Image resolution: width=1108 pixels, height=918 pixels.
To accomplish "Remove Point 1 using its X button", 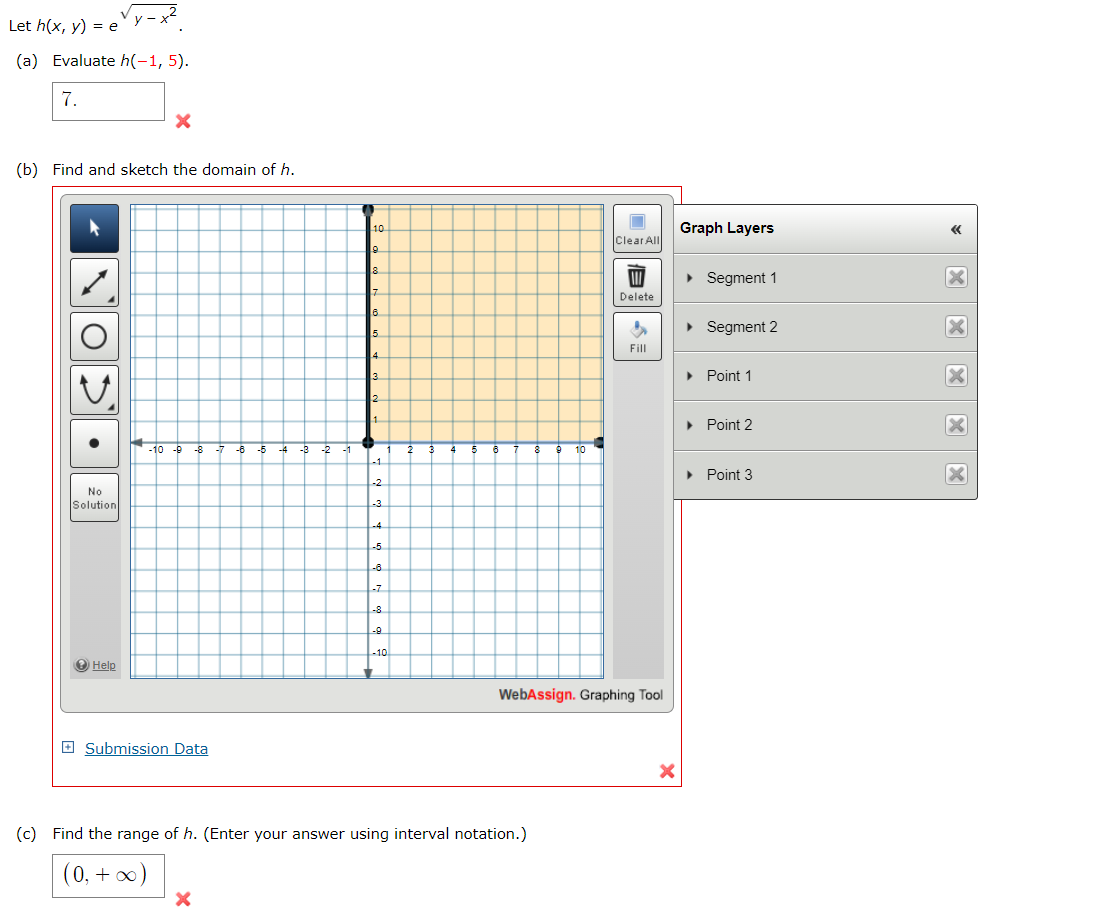I will pos(956,376).
